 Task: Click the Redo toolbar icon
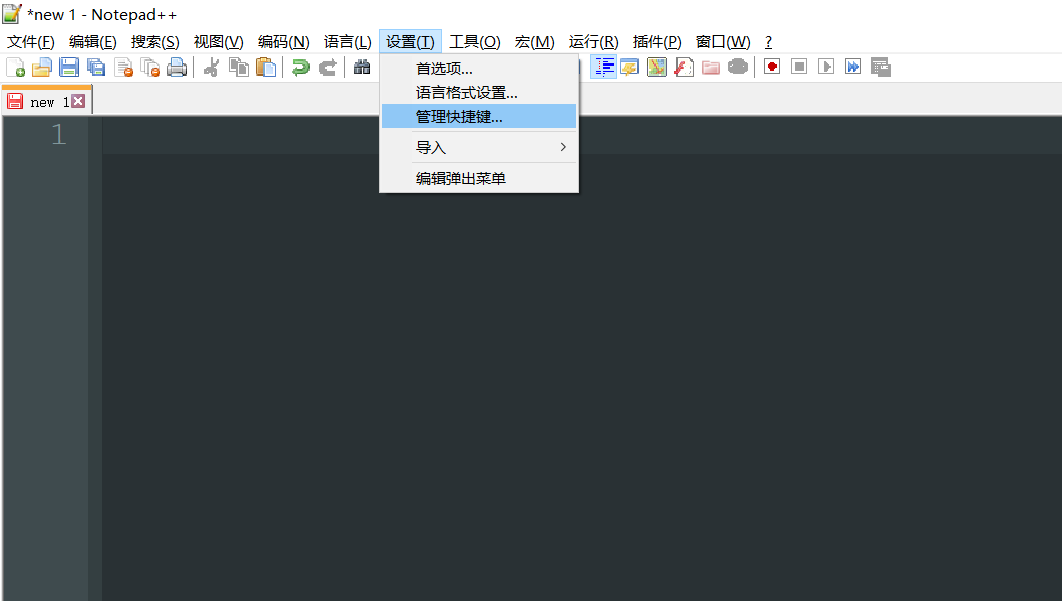(327, 67)
